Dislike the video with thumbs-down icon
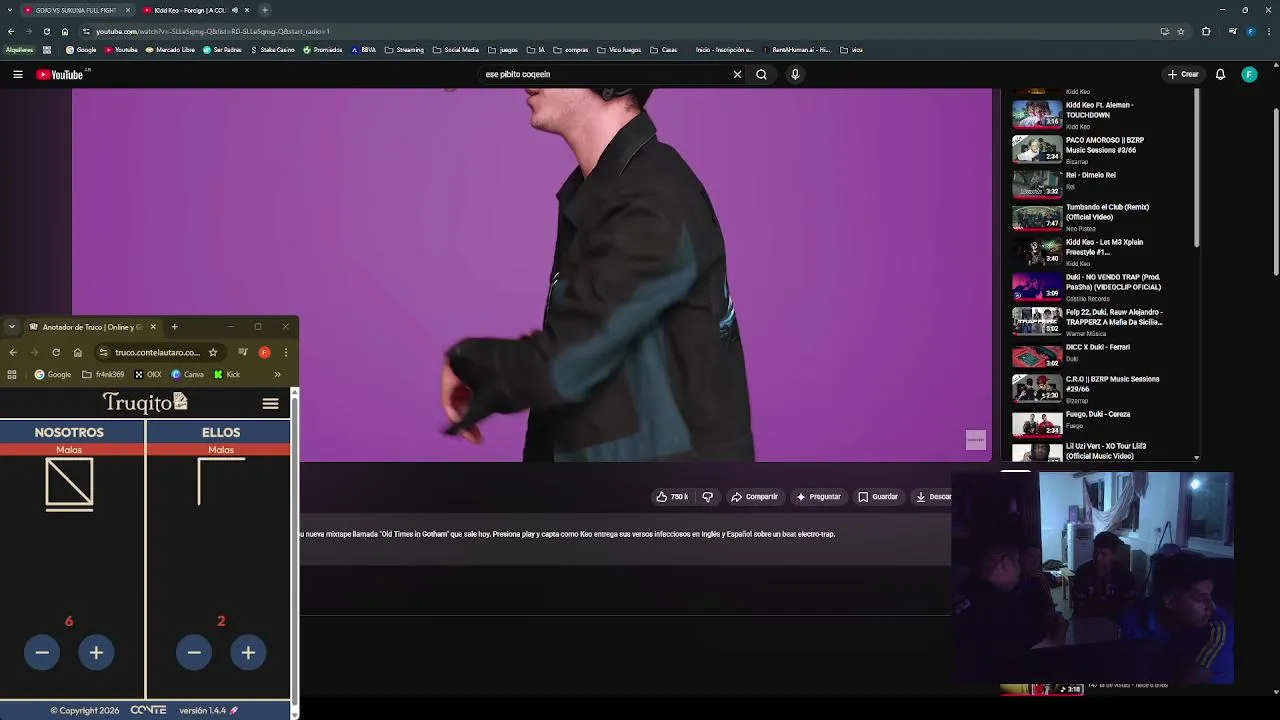 tap(707, 497)
